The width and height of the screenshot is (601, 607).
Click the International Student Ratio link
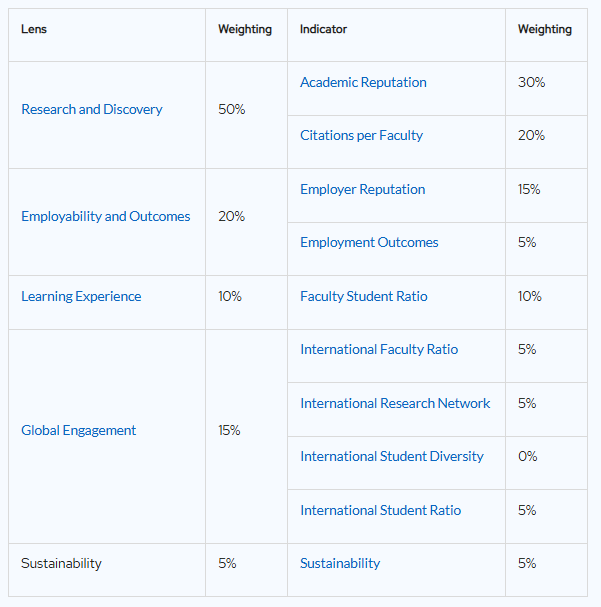380,510
